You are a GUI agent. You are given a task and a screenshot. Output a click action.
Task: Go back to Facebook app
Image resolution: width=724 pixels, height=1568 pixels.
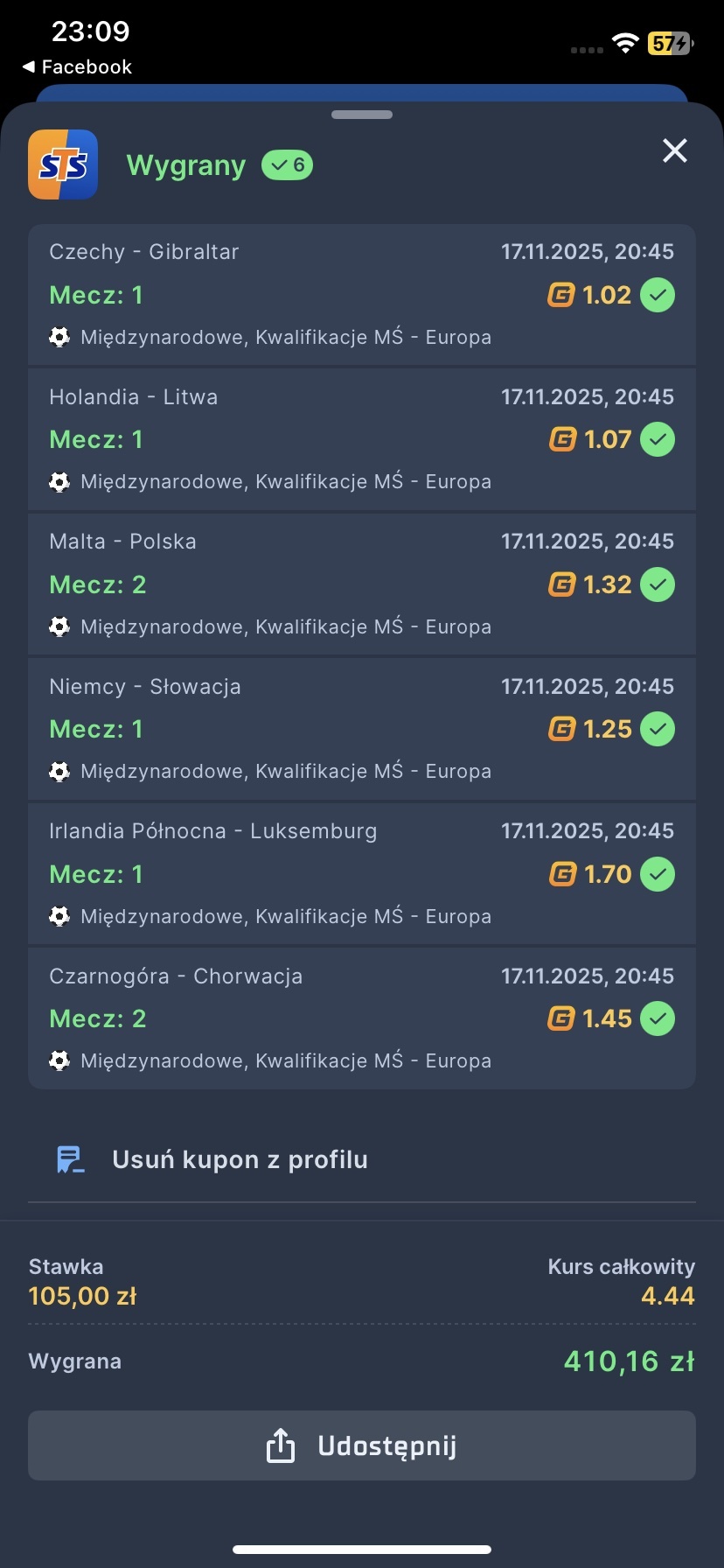(77, 67)
